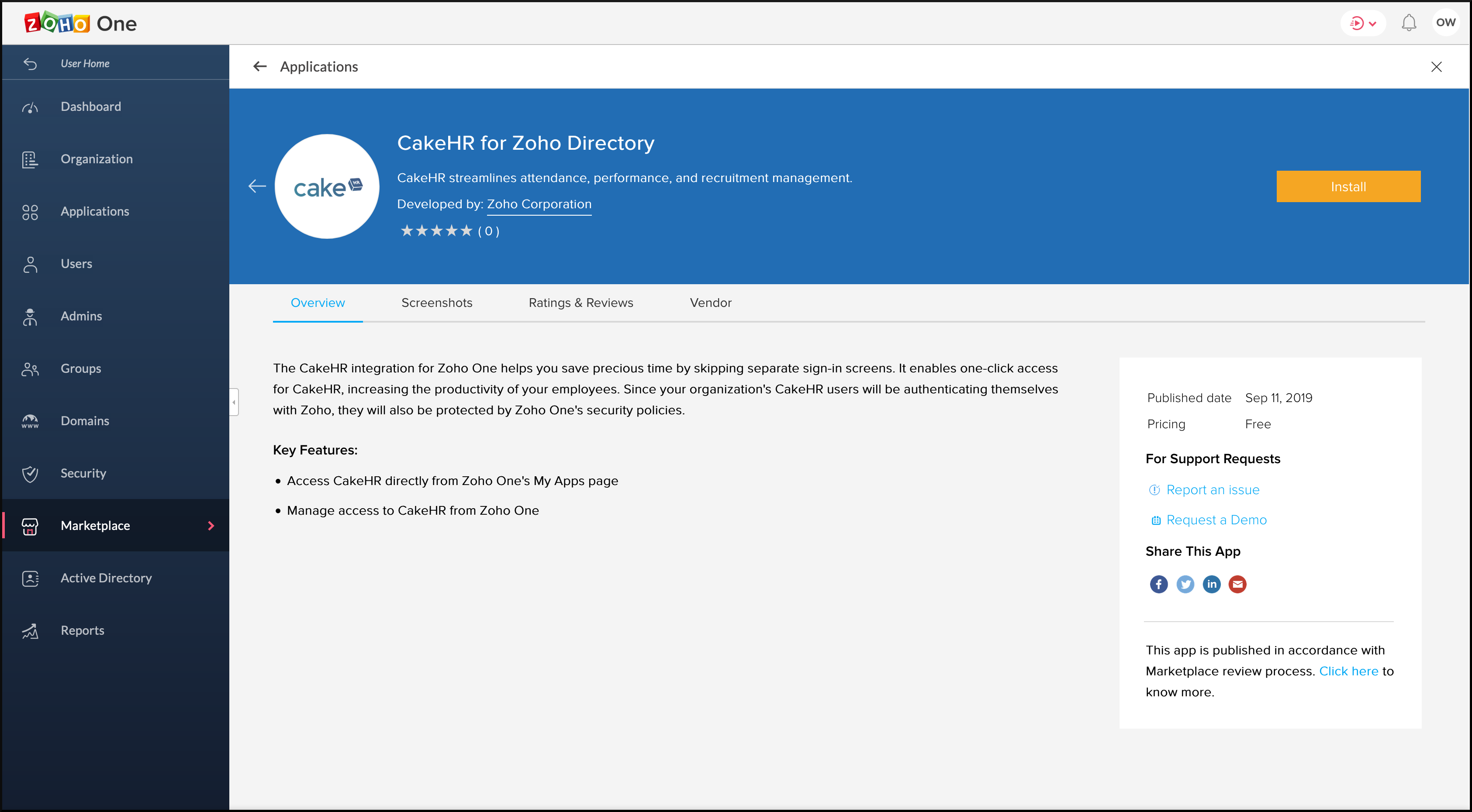The width and height of the screenshot is (1472, 812).
Task: Open the Reports section
Action: [x=82, y=630]
